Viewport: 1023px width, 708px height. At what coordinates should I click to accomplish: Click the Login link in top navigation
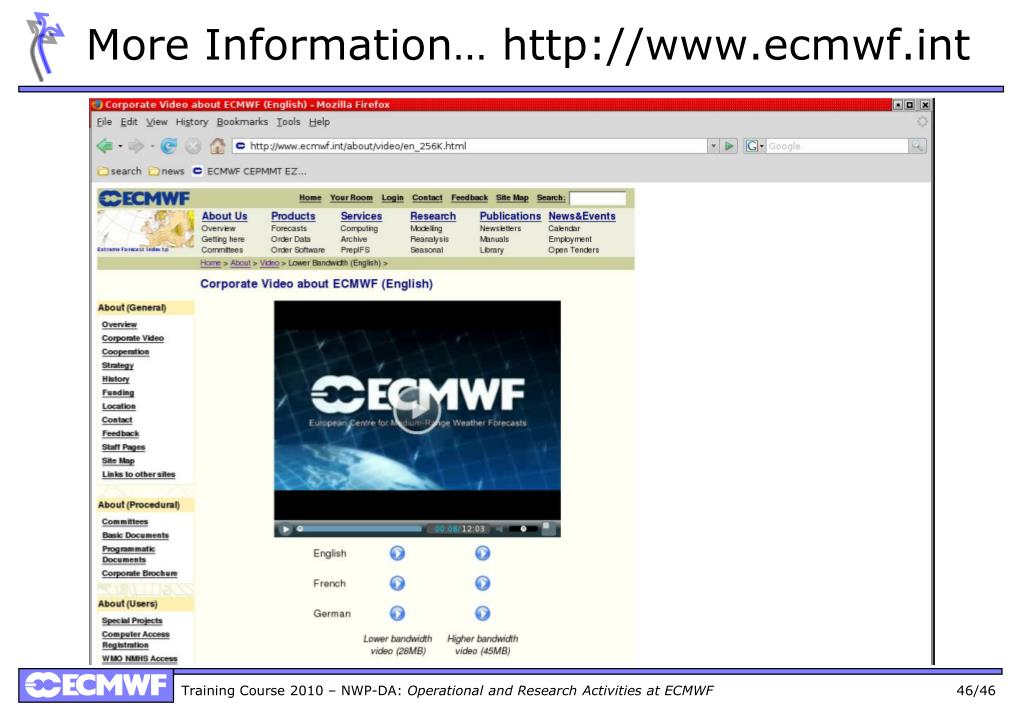click(x=392, y=198)
